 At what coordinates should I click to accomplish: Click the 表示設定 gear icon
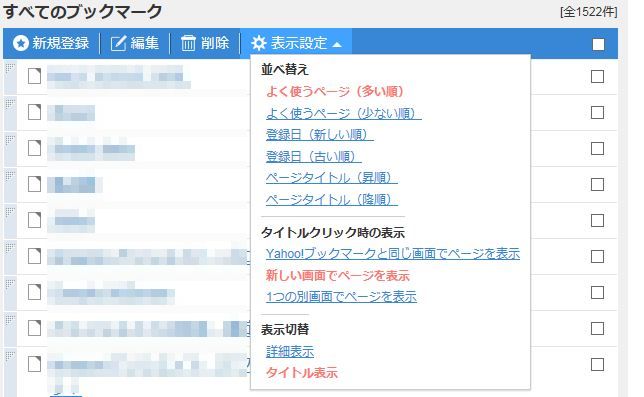click(259, 43)
